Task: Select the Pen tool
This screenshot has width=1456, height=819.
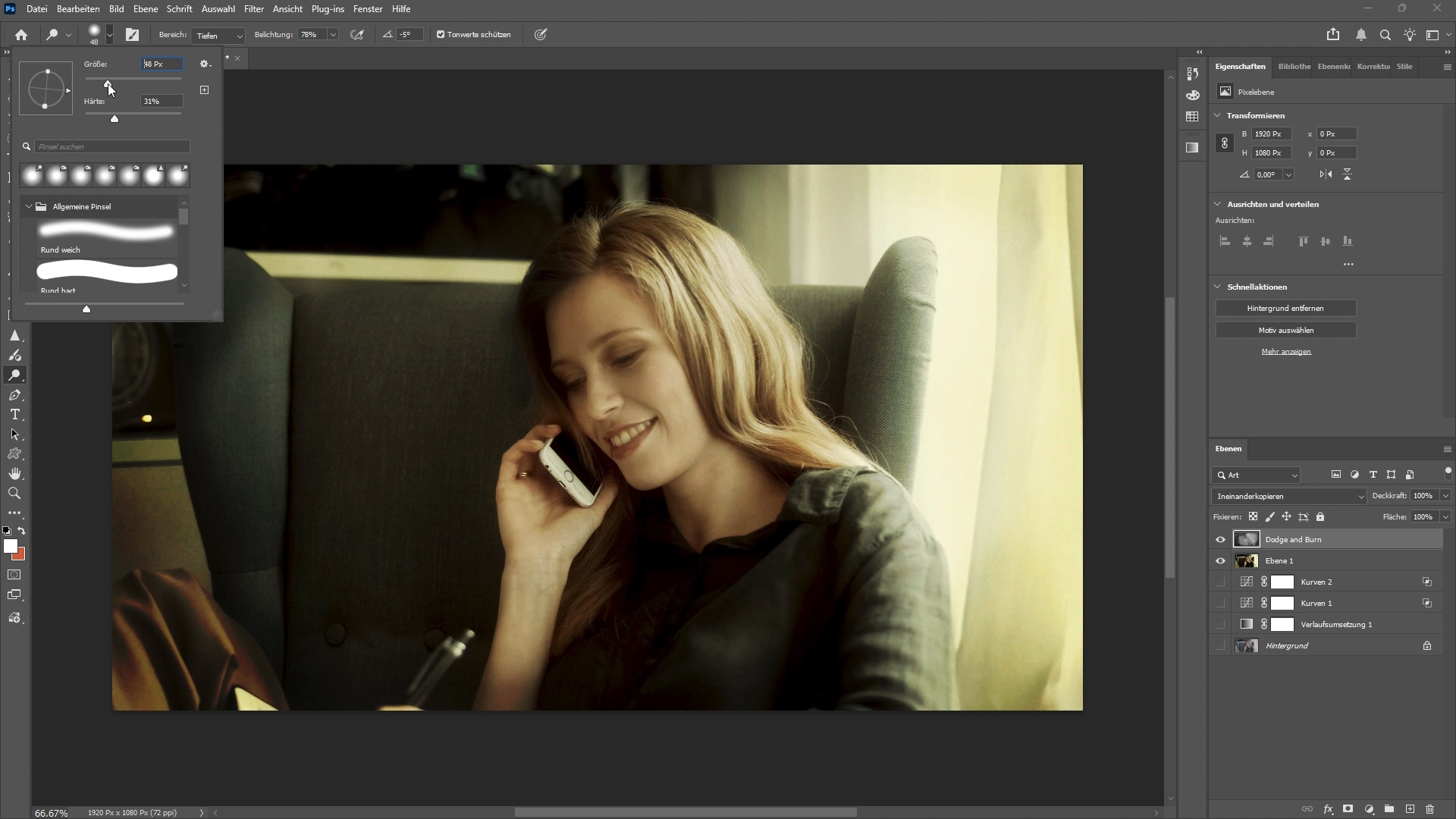Action: (14, 395)
